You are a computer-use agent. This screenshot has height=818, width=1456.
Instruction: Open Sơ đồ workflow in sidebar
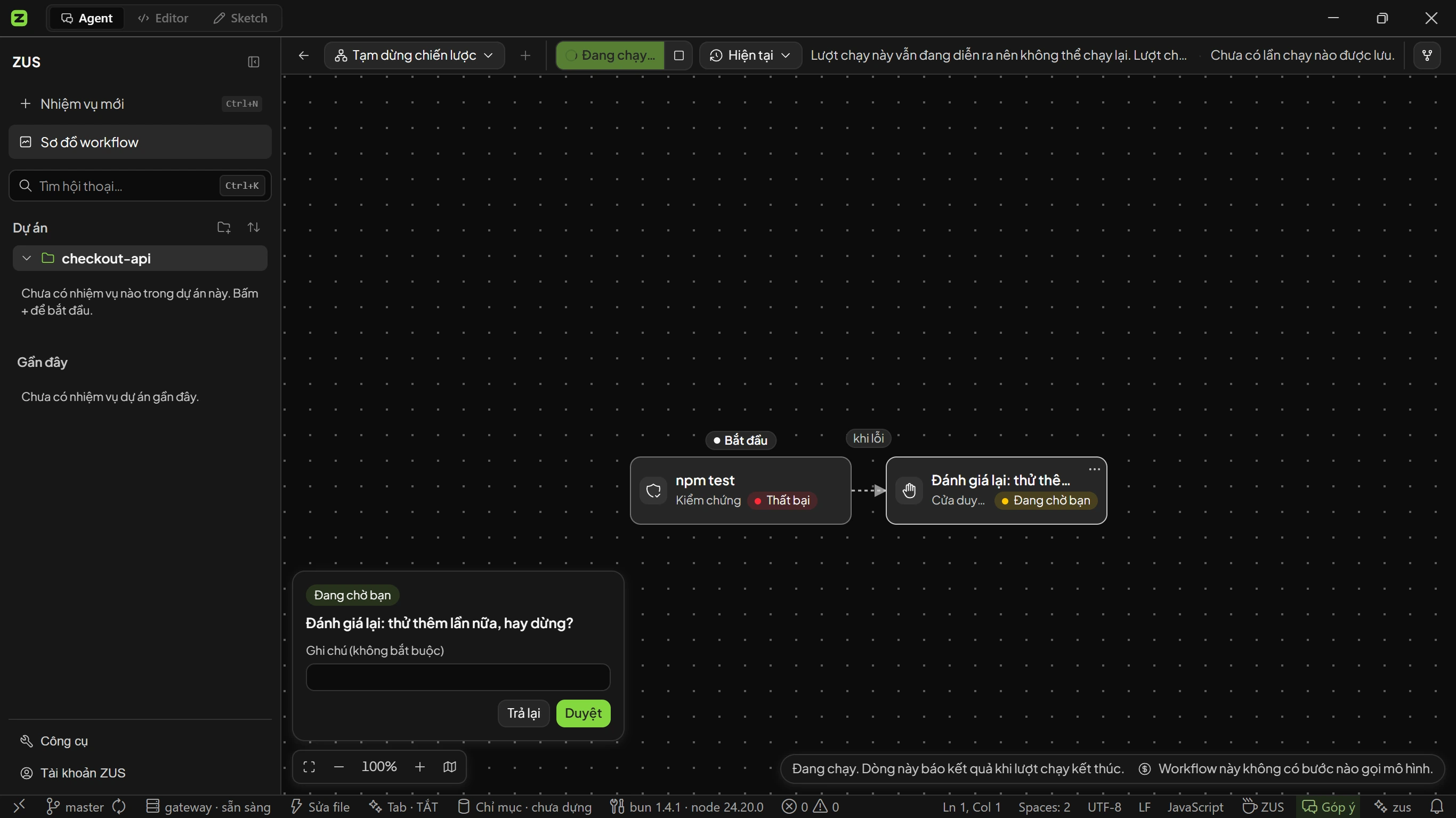pos(140,142)
